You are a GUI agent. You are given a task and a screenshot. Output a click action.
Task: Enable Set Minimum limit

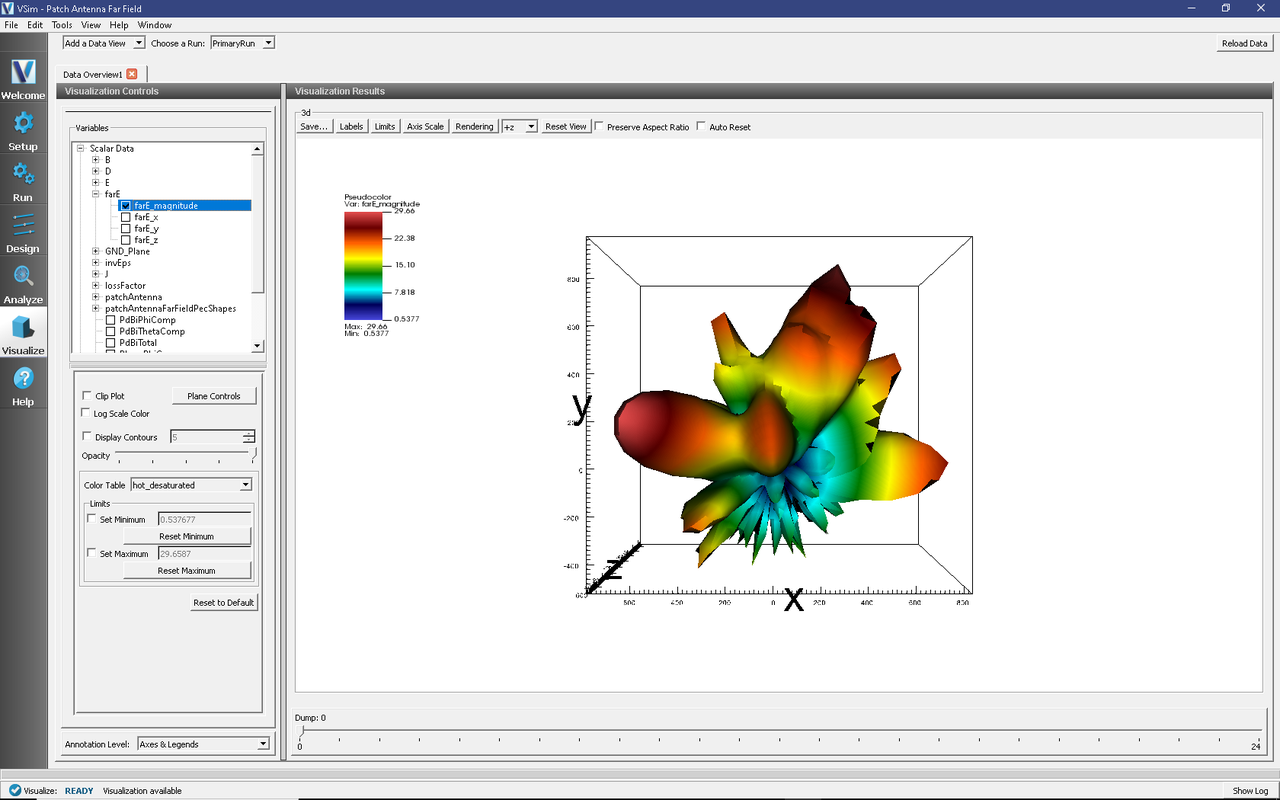tap(92, 519)
